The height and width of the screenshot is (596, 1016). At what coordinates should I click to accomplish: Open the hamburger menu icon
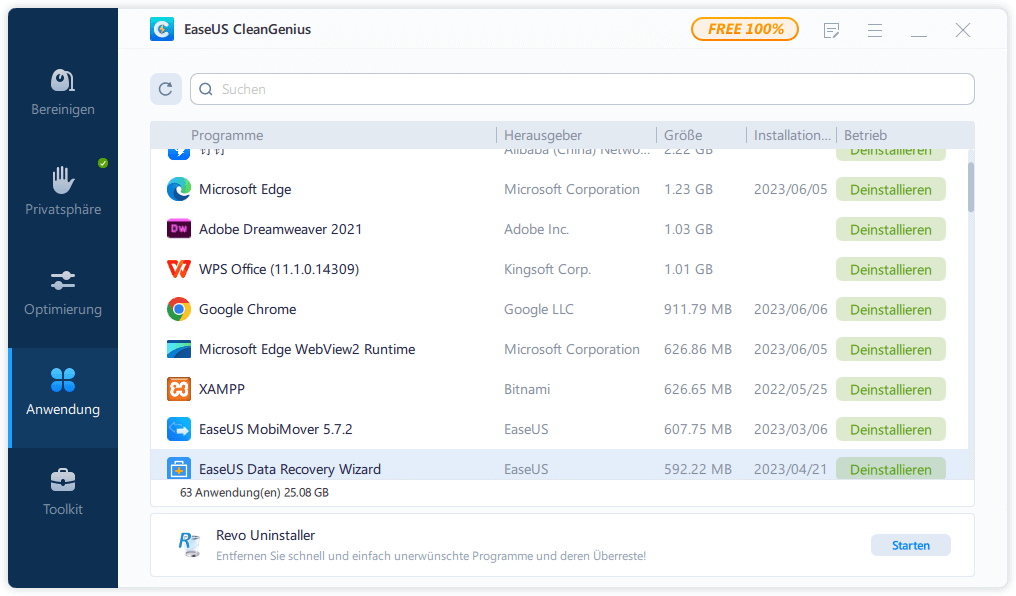click(x=875, y=30)
